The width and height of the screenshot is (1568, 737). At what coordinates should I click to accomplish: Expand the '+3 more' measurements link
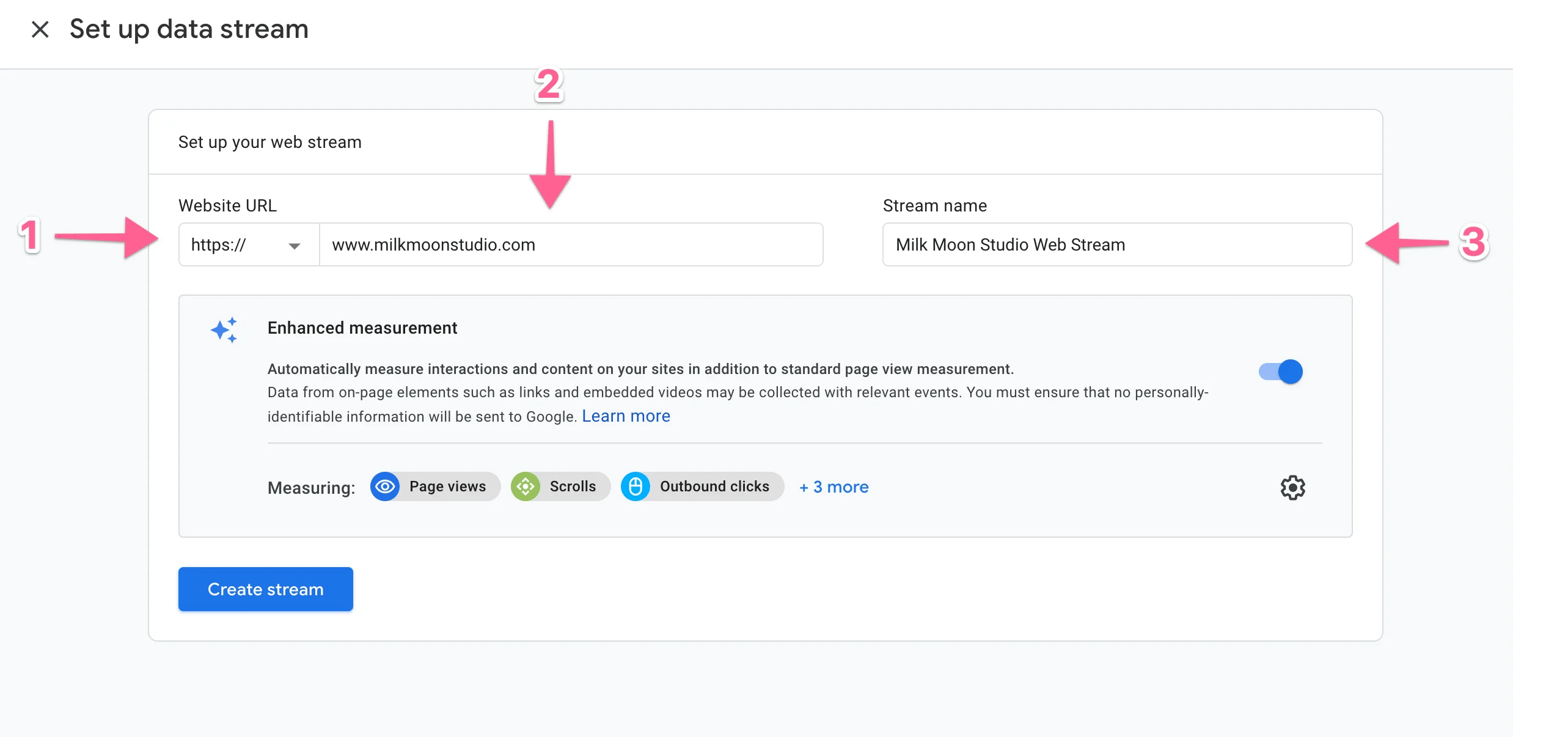[833, 486]
